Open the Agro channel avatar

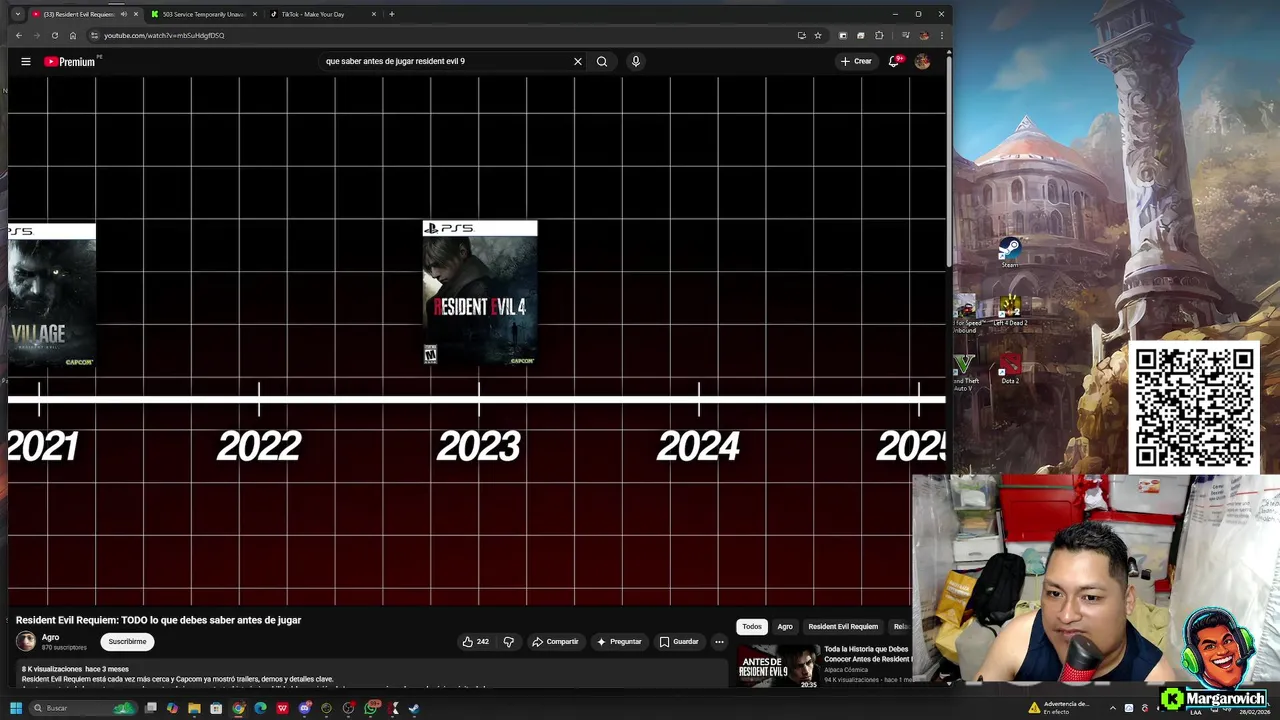click(26, 641)
